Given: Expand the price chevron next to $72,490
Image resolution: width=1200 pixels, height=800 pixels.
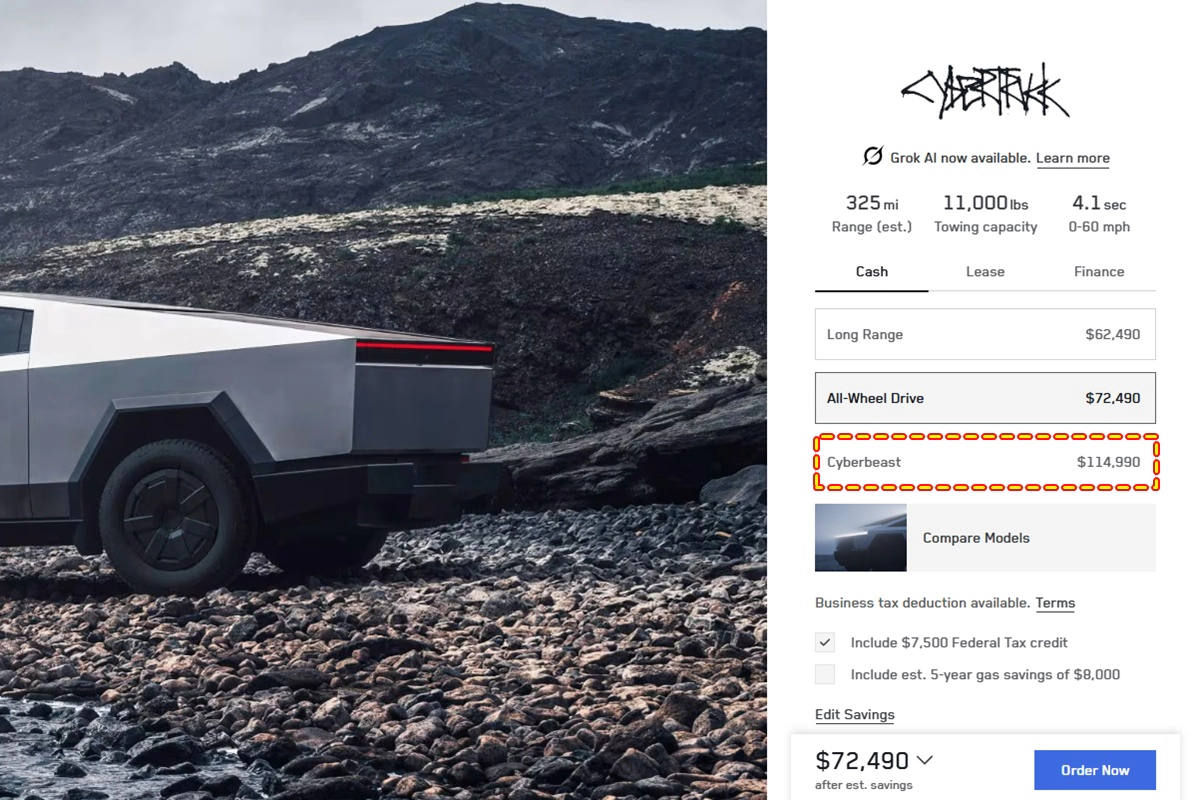Looking at the screenshot, I should (924, 760).
